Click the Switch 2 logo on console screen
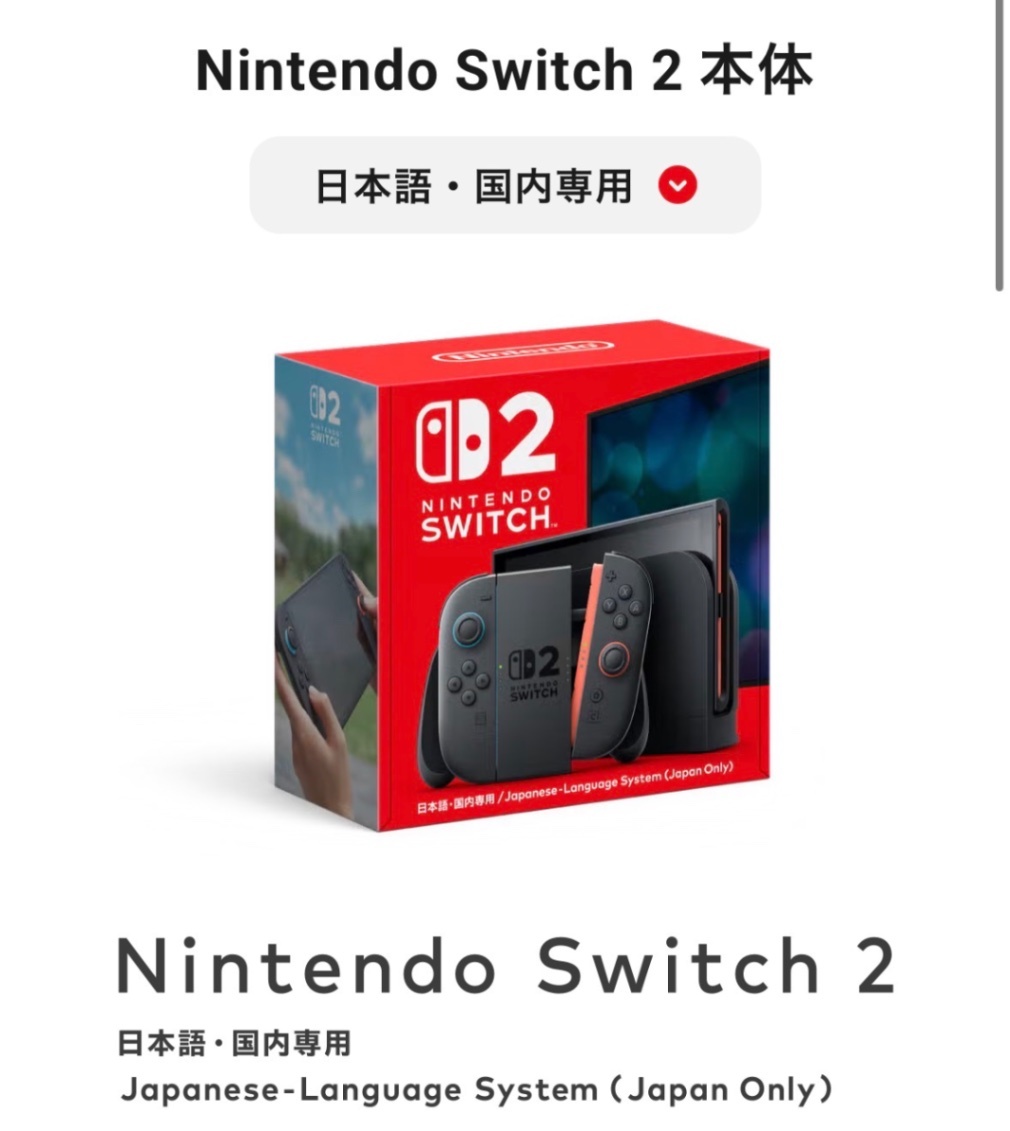1010x1131 pixels. coord(535,673)
